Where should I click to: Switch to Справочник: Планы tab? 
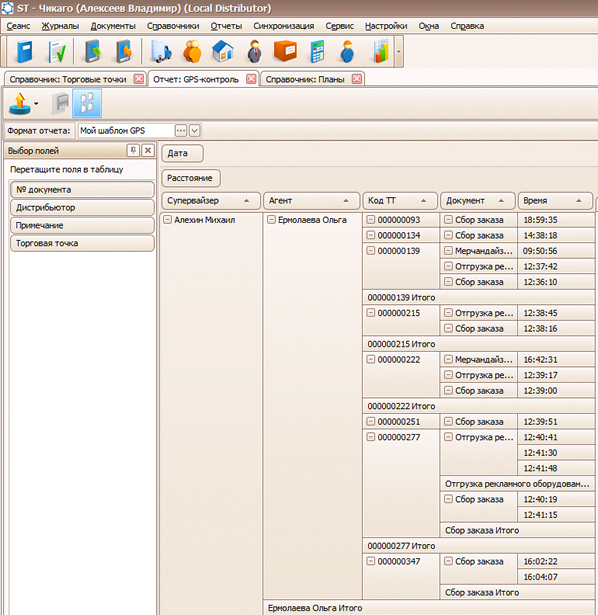click(x=305, y=79)
